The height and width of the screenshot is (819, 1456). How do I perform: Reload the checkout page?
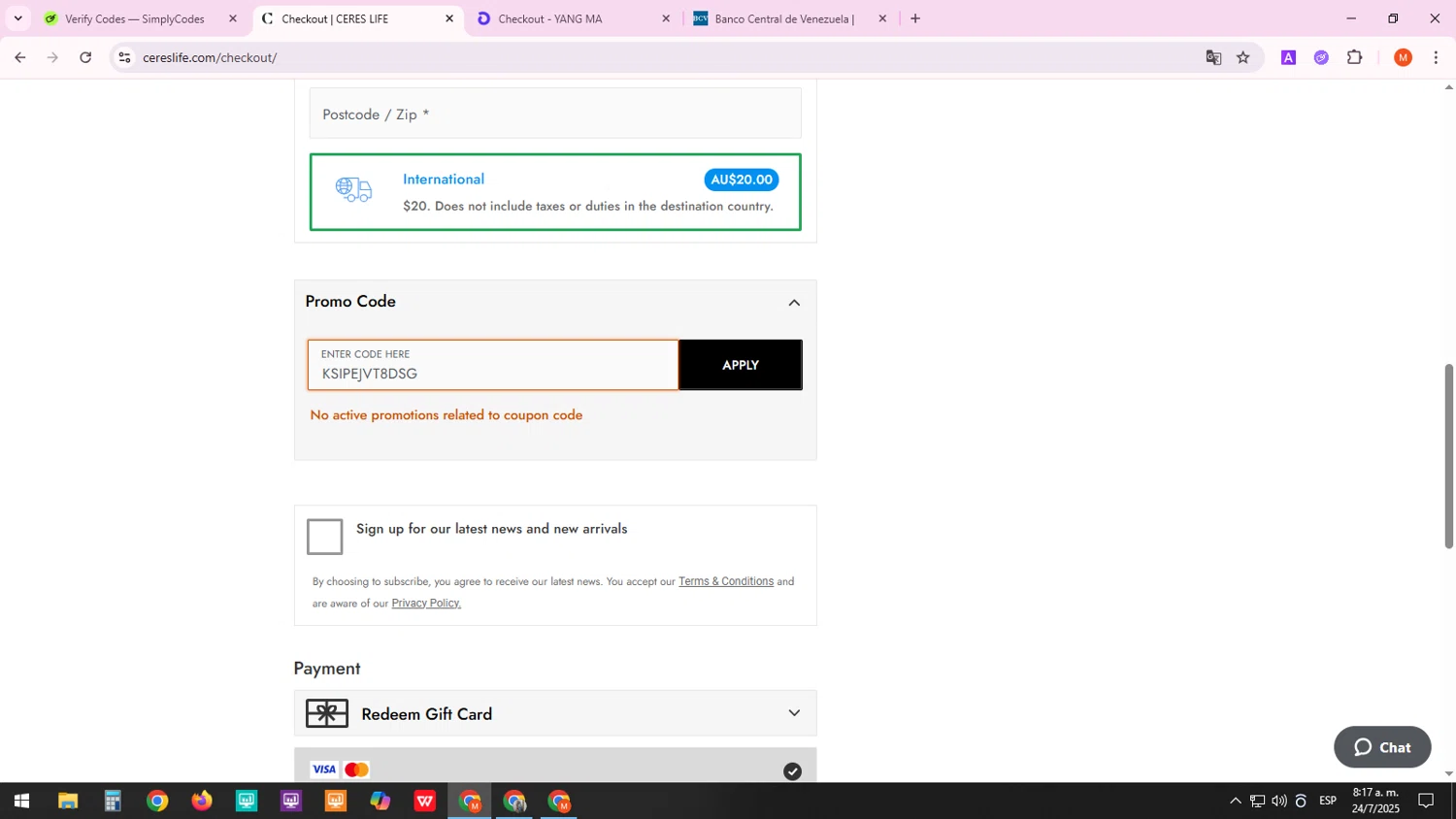point(85,58)
